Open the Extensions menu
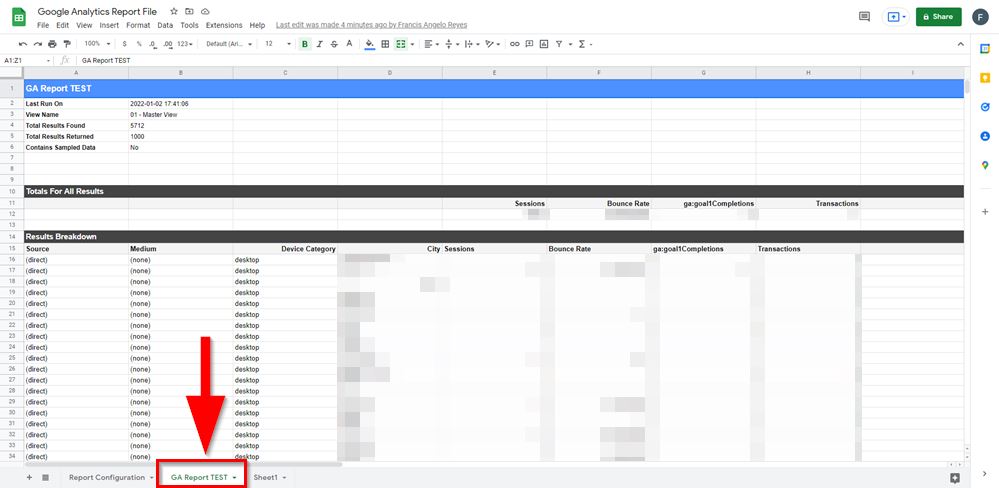Viewport: 999px width, 488px height. (x=224, y=25)
